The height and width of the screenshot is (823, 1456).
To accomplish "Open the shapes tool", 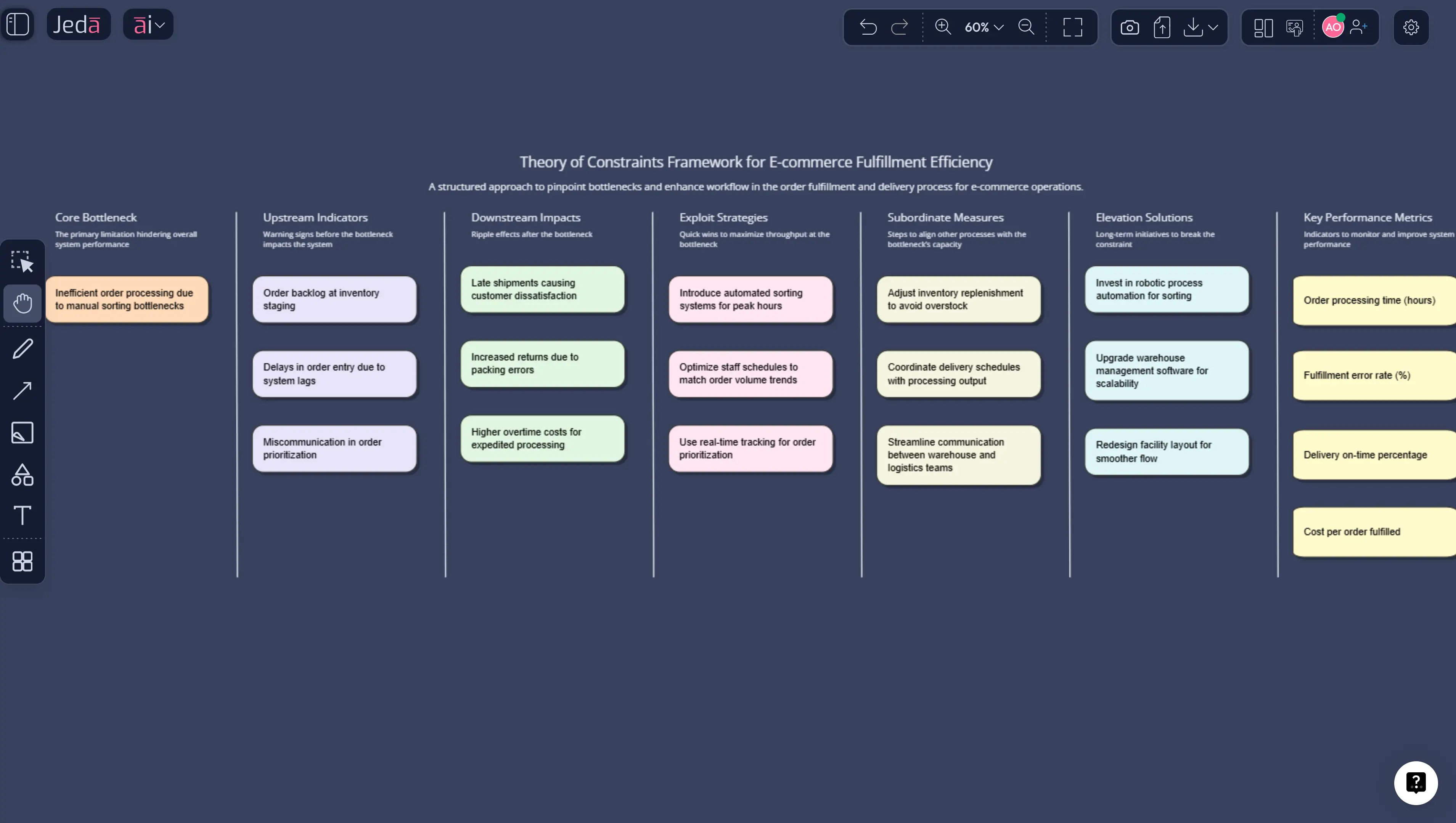I will coord(22,475).
